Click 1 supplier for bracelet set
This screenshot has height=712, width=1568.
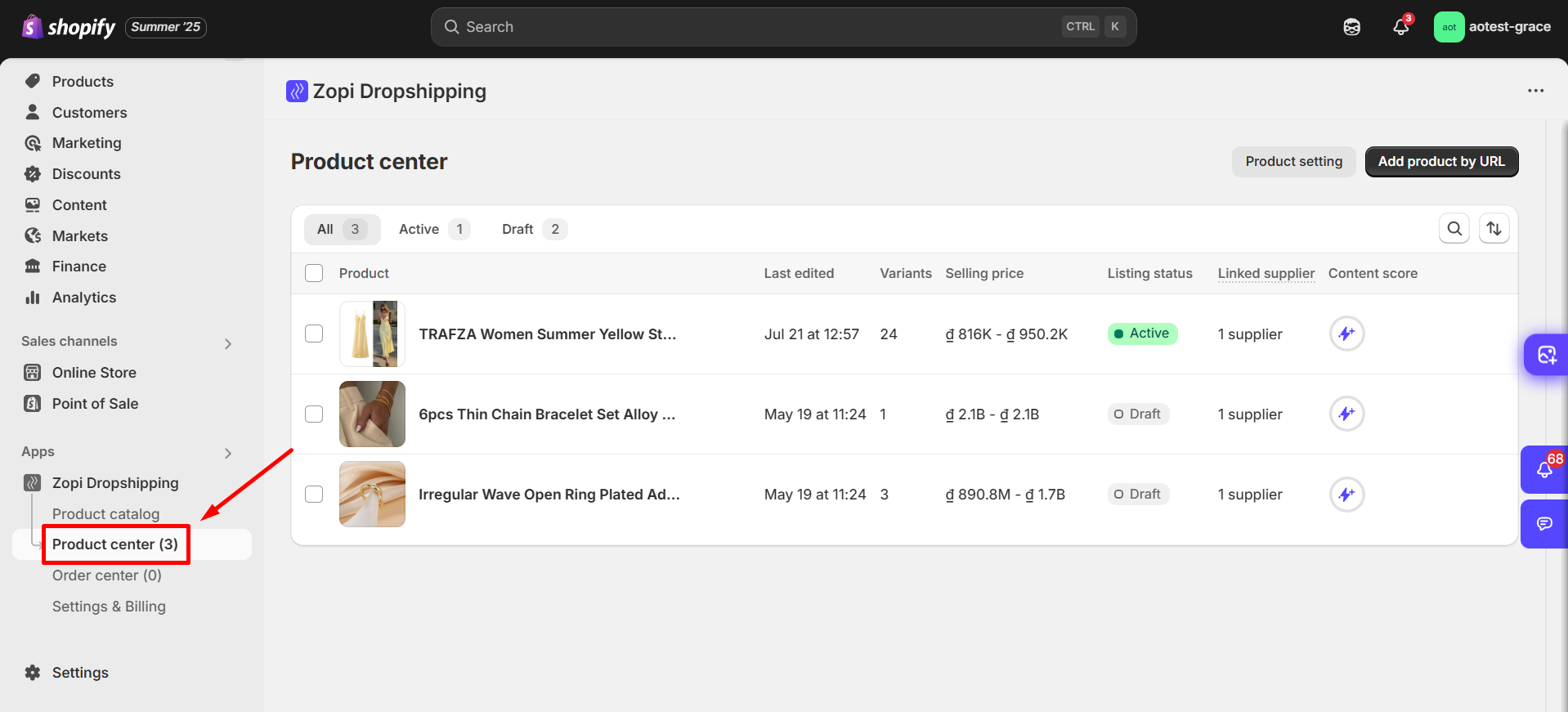[x=1250, y=414]
